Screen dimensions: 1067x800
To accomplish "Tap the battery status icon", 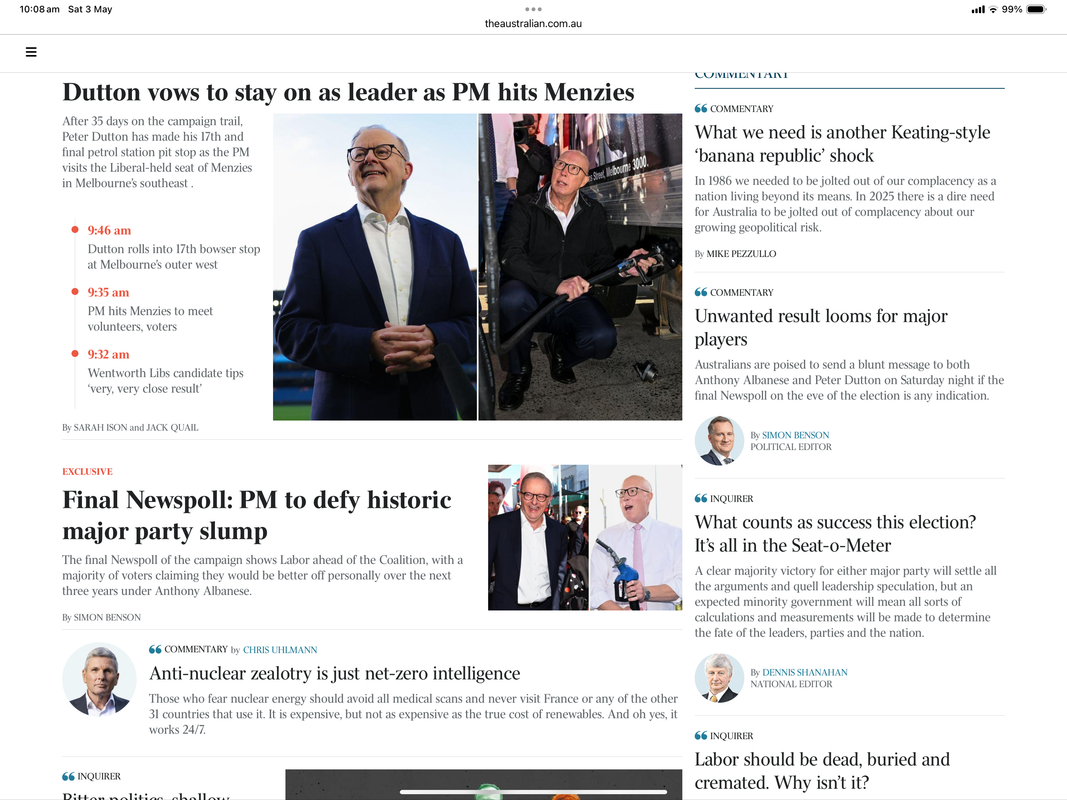I will (1036, 10).
